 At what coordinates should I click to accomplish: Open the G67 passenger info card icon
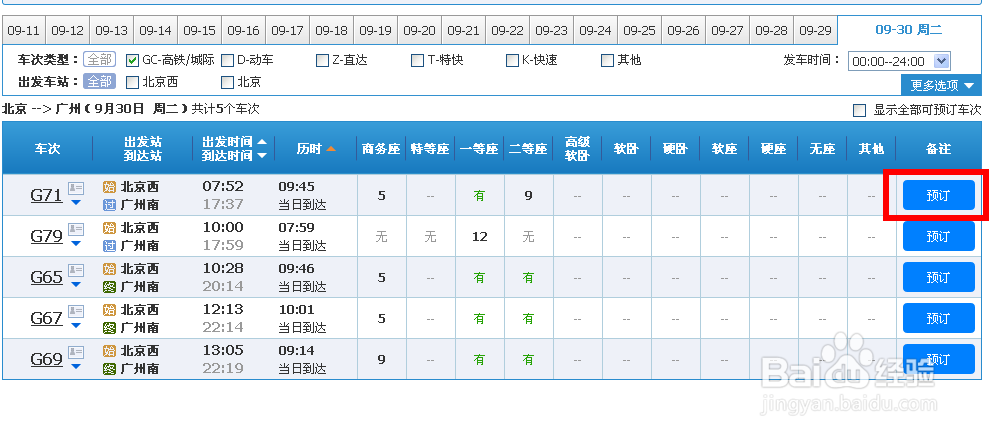click(76, 312)
